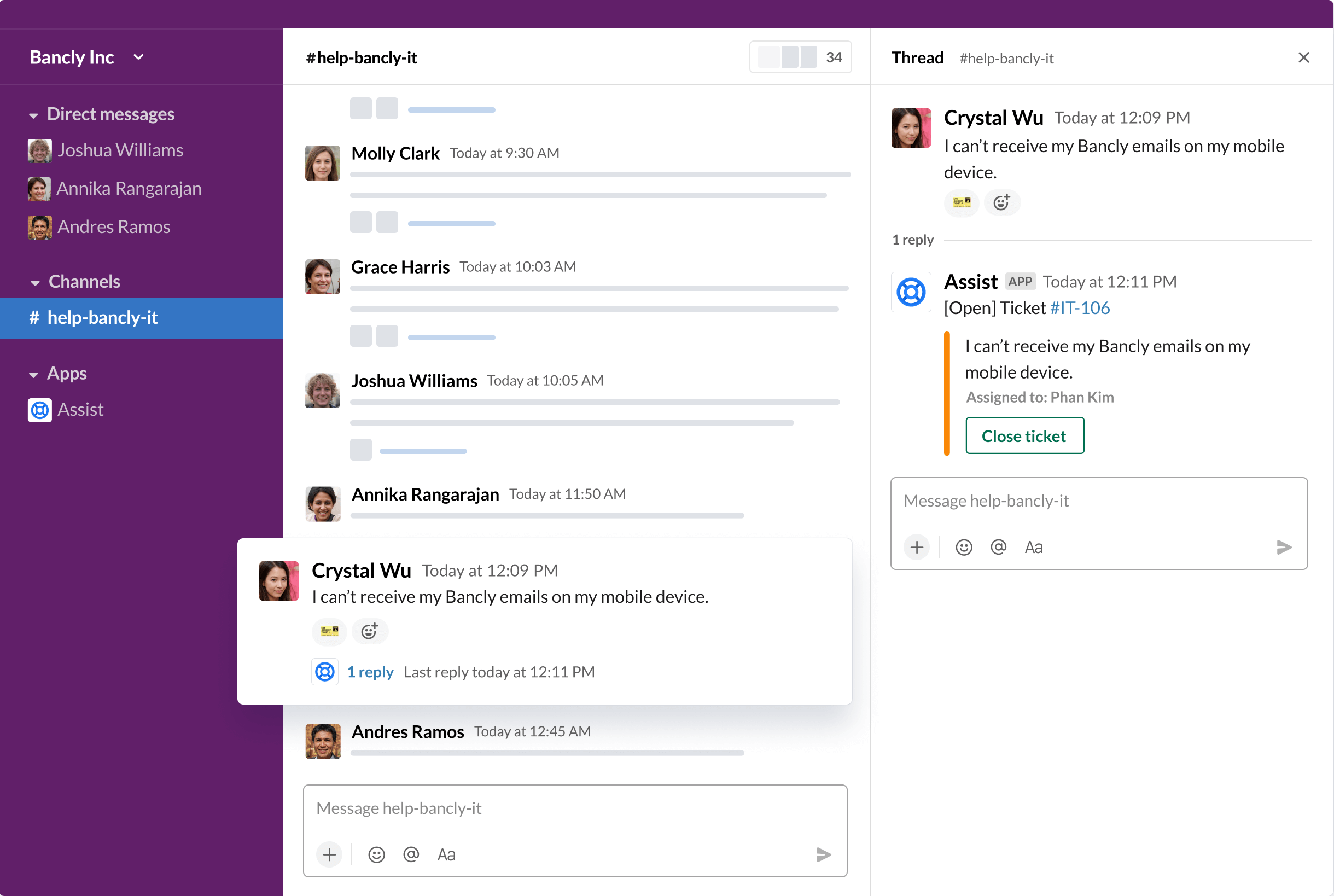This screenshot has height=896, width=1334.
Task: Open Annika Rangarajan direct message
Action: click(x=129, y=189)
